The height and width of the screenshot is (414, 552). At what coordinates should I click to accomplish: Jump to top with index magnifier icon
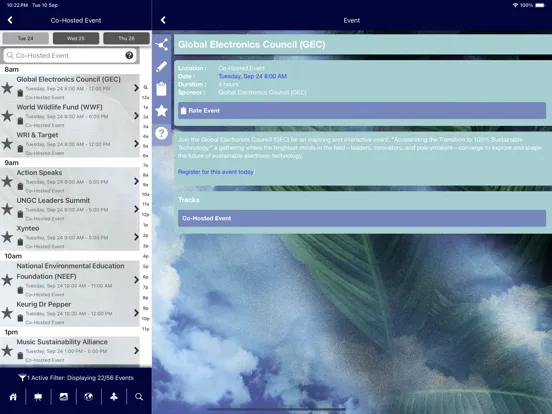[145, 87]
